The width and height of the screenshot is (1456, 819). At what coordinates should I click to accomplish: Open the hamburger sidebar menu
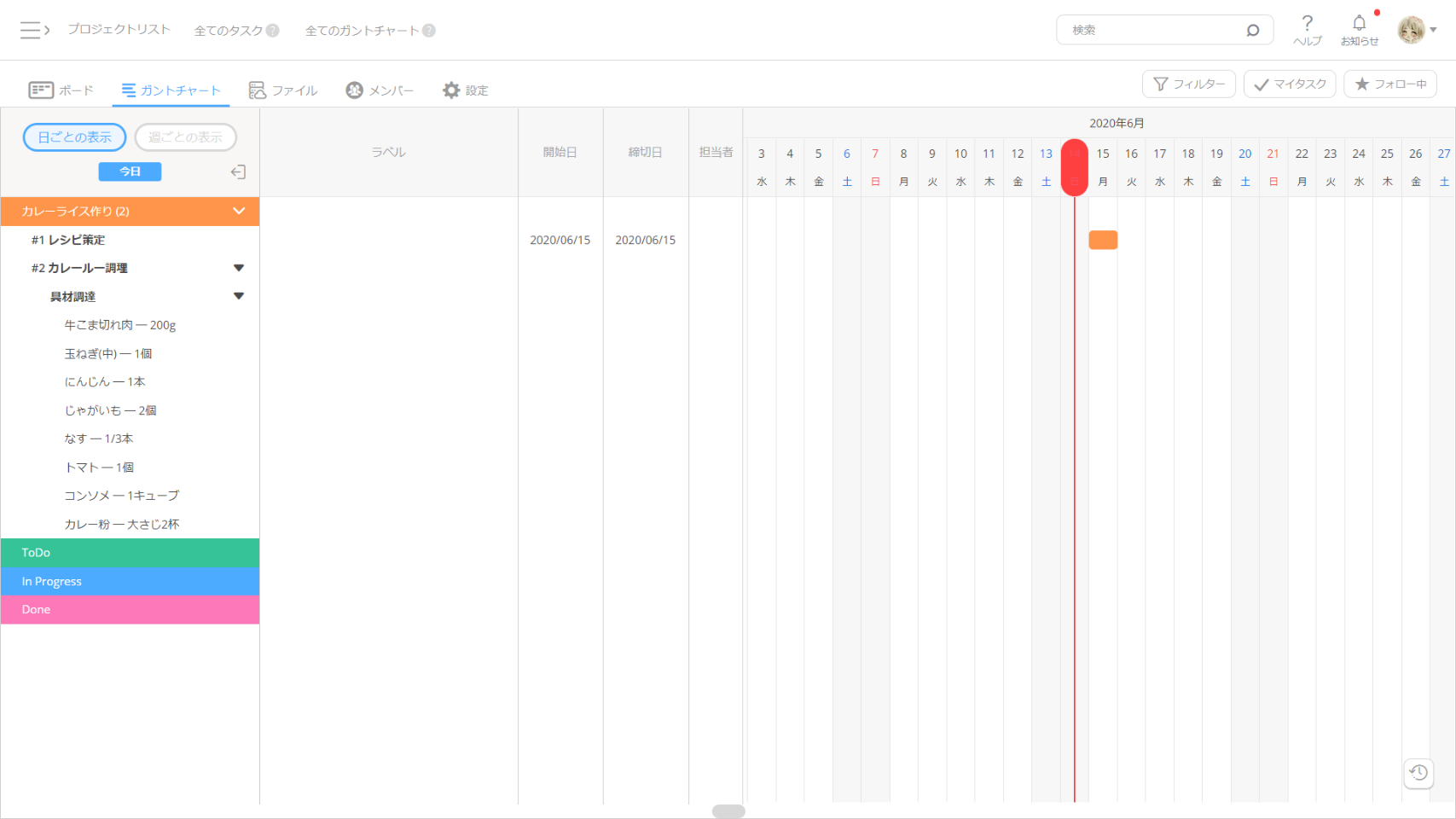point(34,30)
